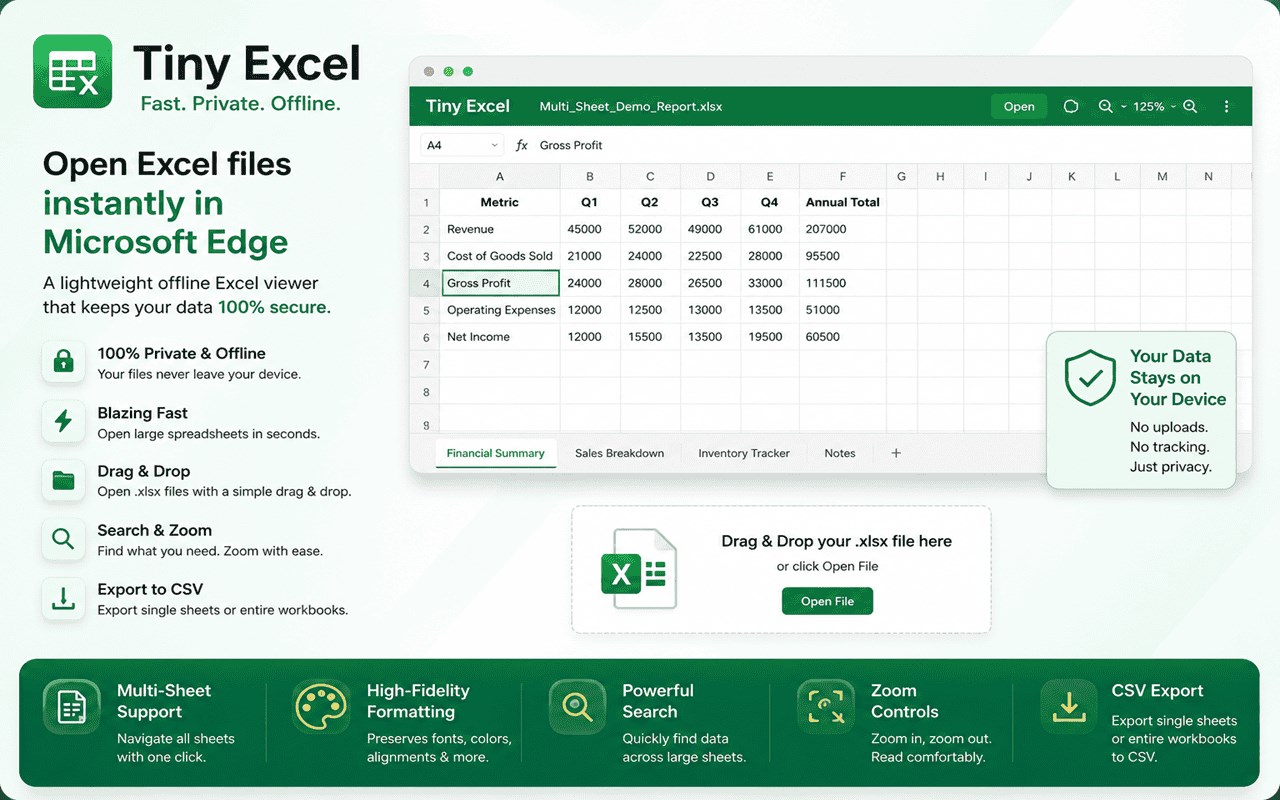
Task: Click the folder icon beside Drag & Drop
Action: point(63,480)
